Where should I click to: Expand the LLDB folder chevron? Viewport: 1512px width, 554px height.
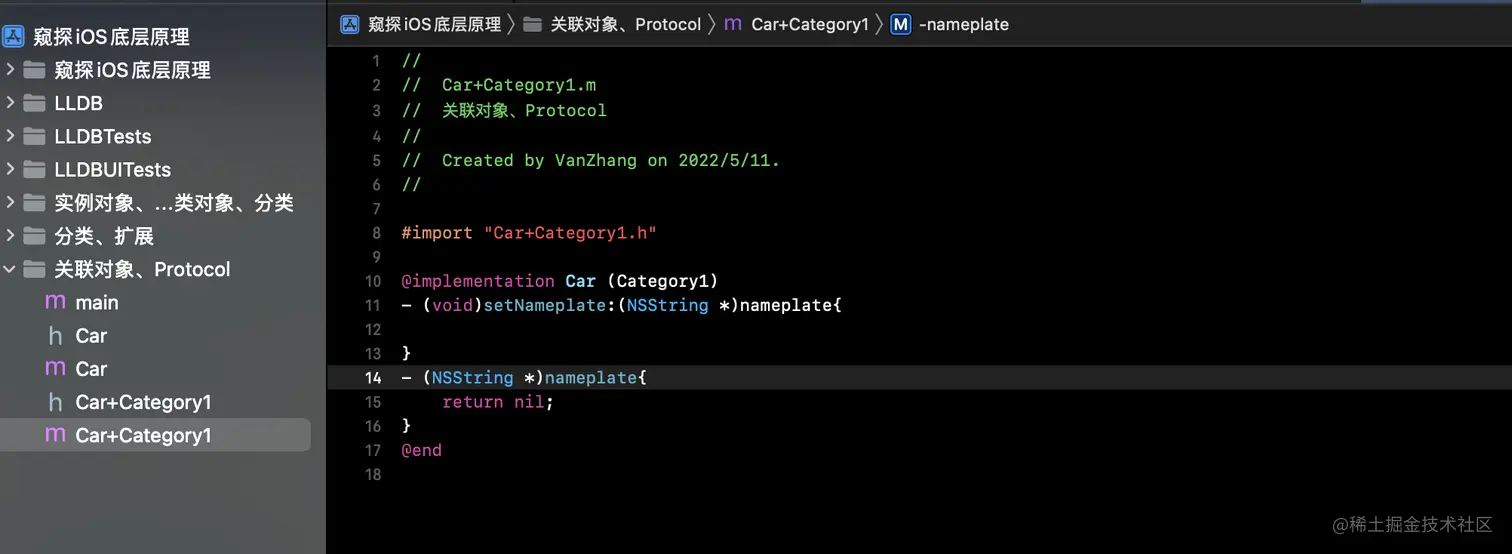[x=10, y=103]
